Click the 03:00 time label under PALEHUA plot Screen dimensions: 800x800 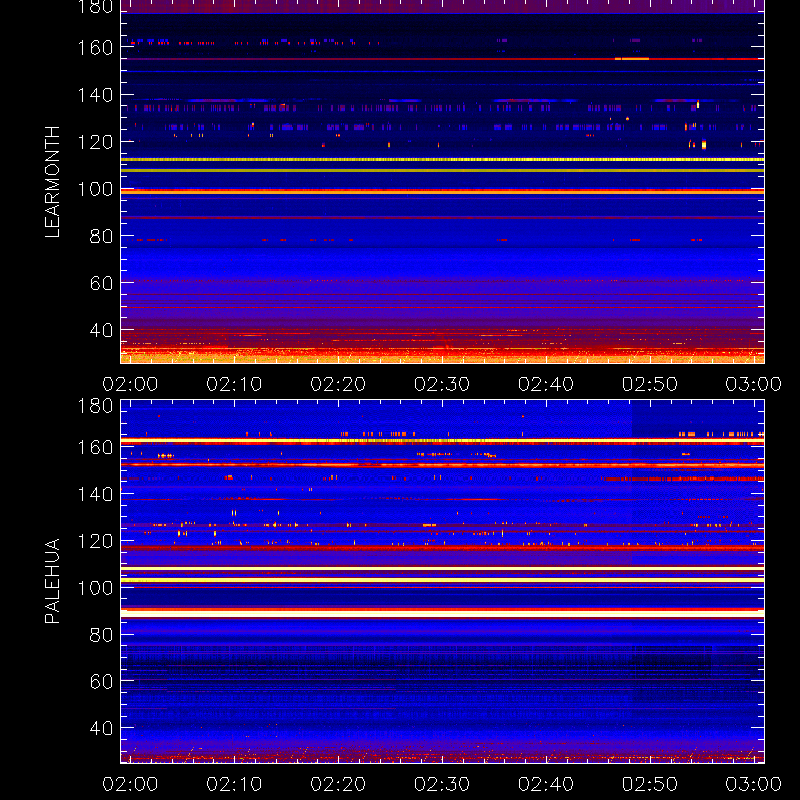click(x=754, y=784)
